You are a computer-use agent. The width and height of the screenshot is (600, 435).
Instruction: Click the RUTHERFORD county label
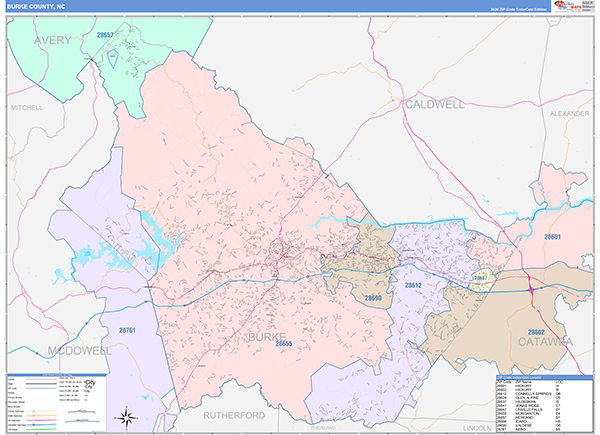(x=234, y=415)
